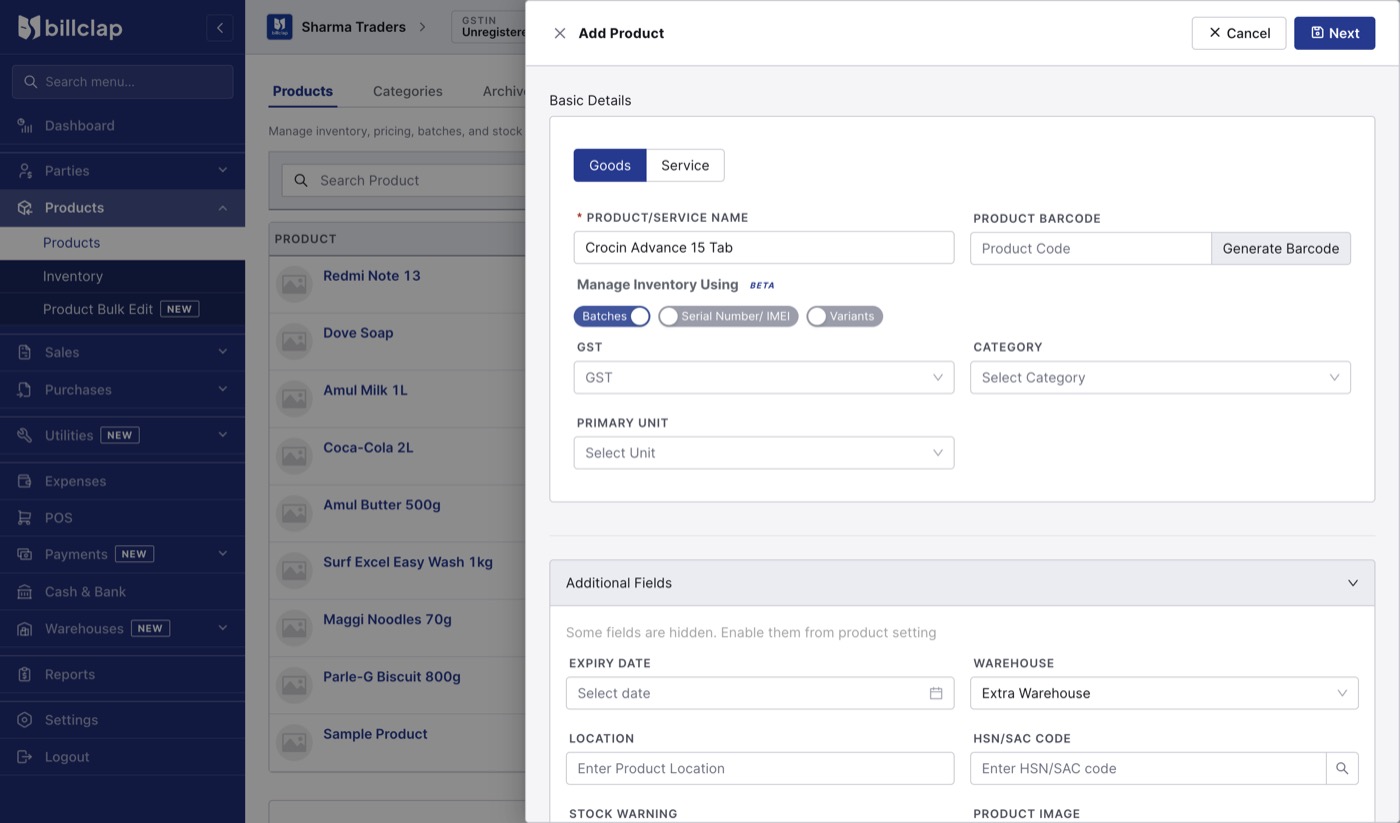Open Dashboard from the sidebar icon
1400x823 pixels.
(25, 126)
